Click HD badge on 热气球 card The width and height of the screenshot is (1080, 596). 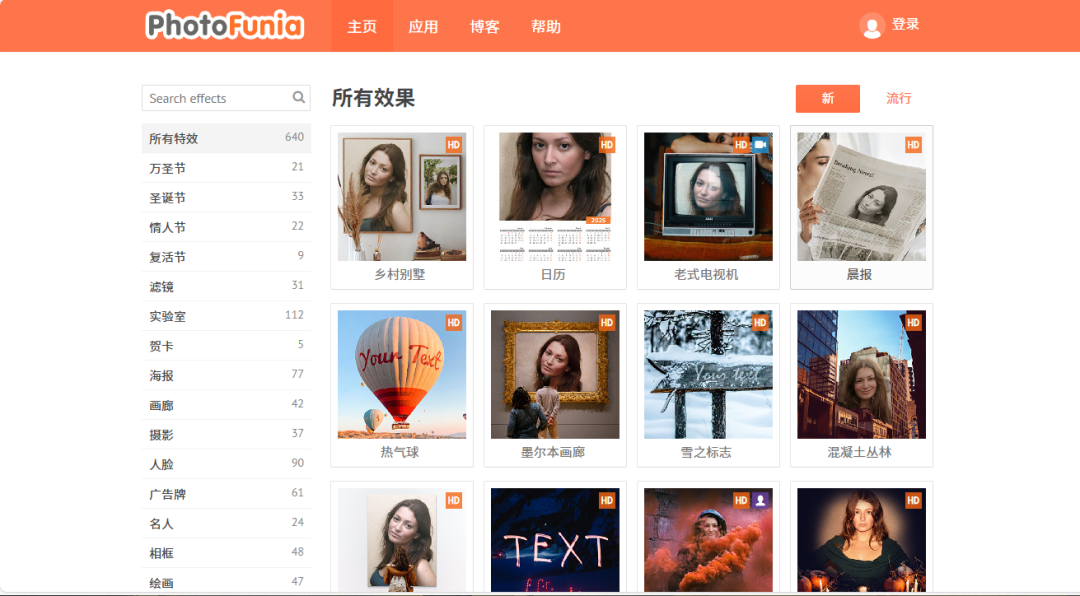(453, 322)
